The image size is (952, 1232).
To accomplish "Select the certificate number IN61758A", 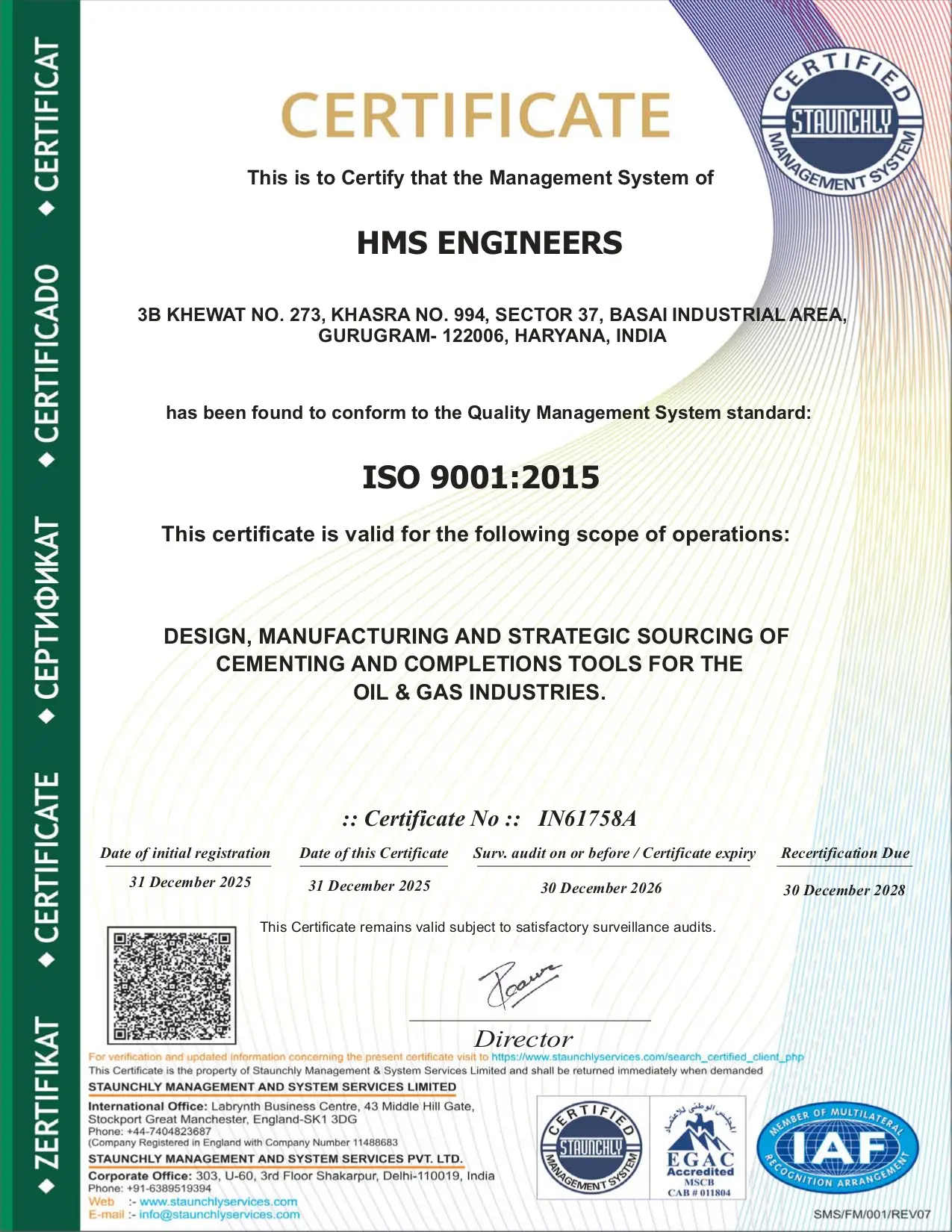I will coord(587,818).
